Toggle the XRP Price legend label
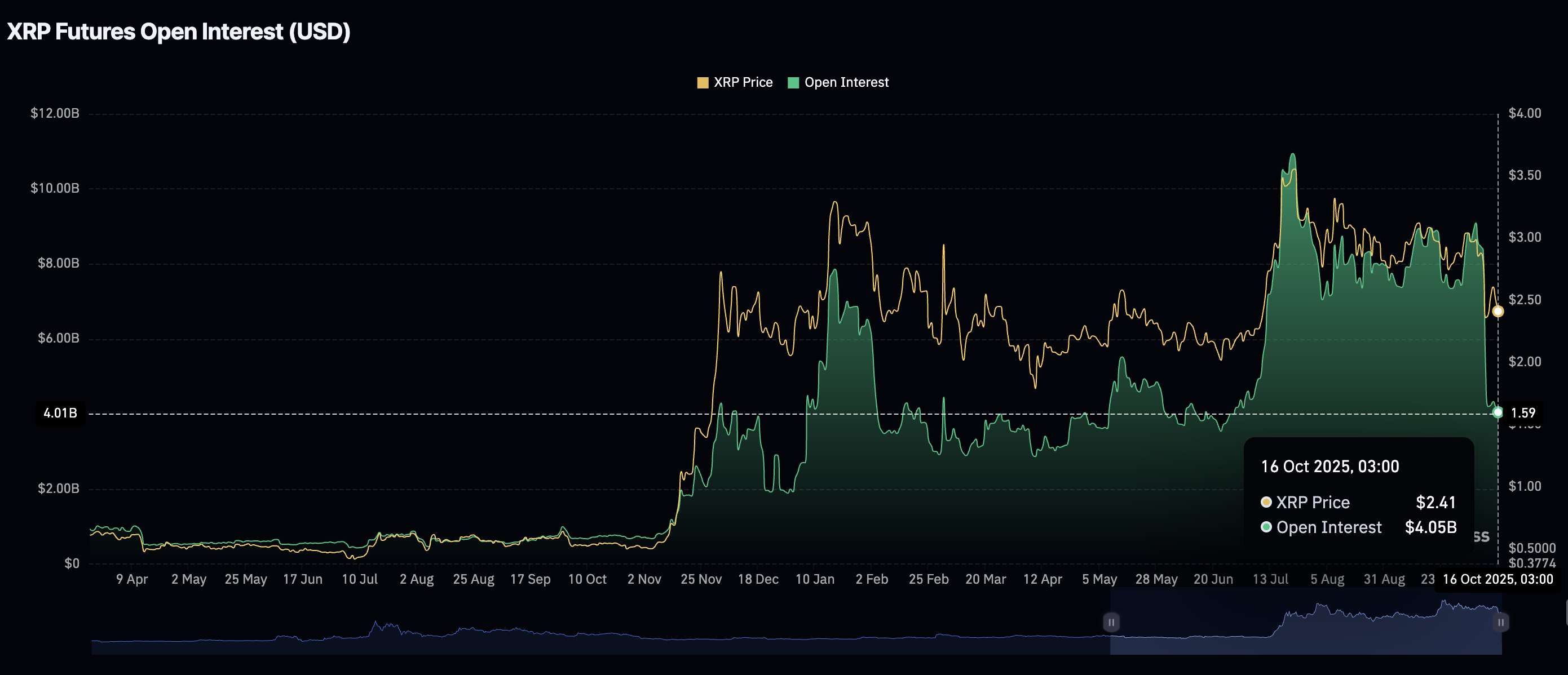1568x675 pixels. point(743,82)
